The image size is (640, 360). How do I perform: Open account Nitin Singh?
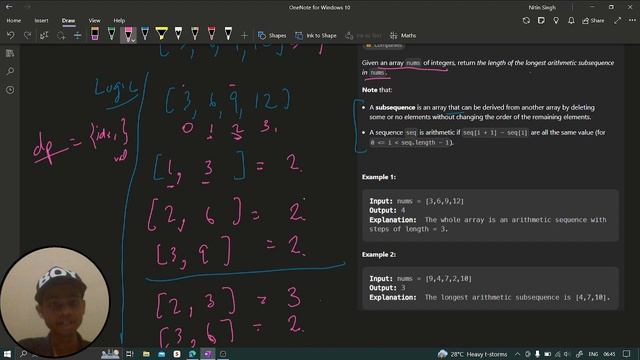point(542,7)
